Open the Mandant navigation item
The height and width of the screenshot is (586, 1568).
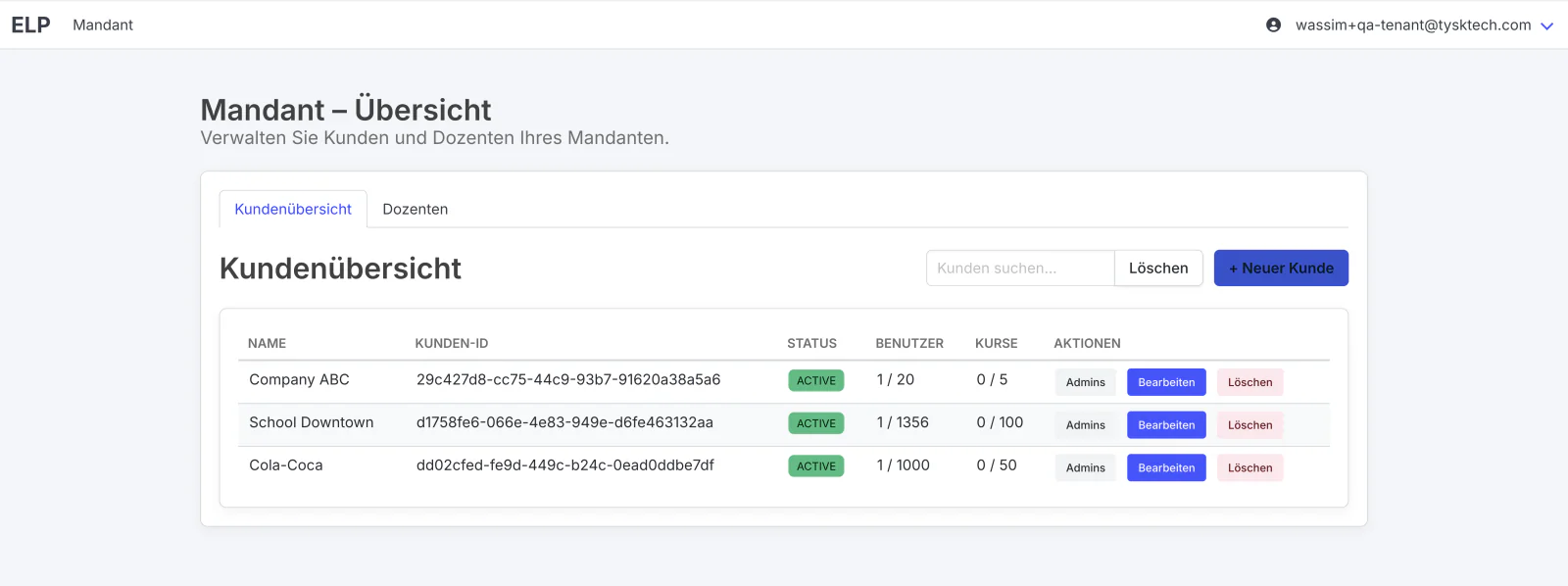(103, 25)
